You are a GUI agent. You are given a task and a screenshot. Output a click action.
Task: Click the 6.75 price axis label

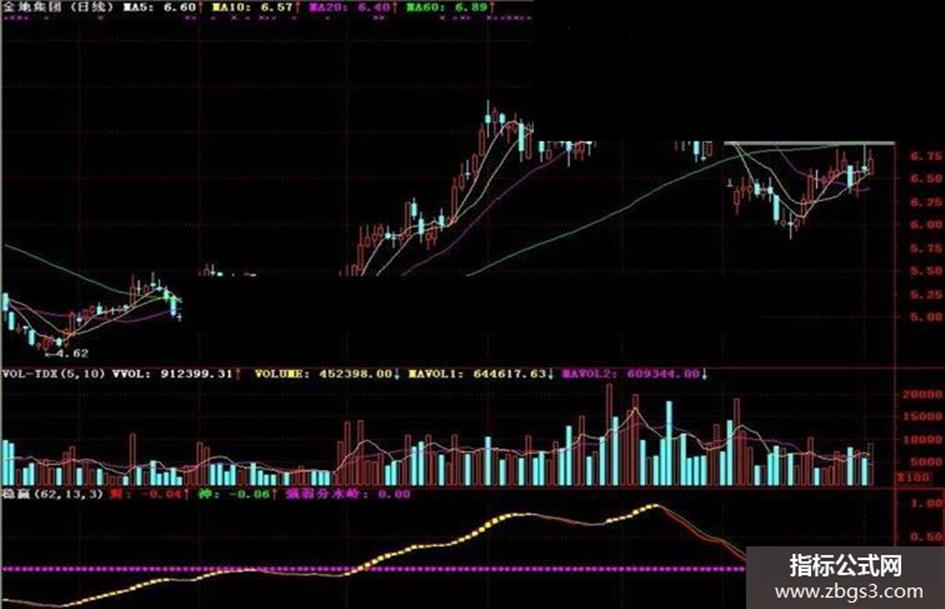(926, 156)
